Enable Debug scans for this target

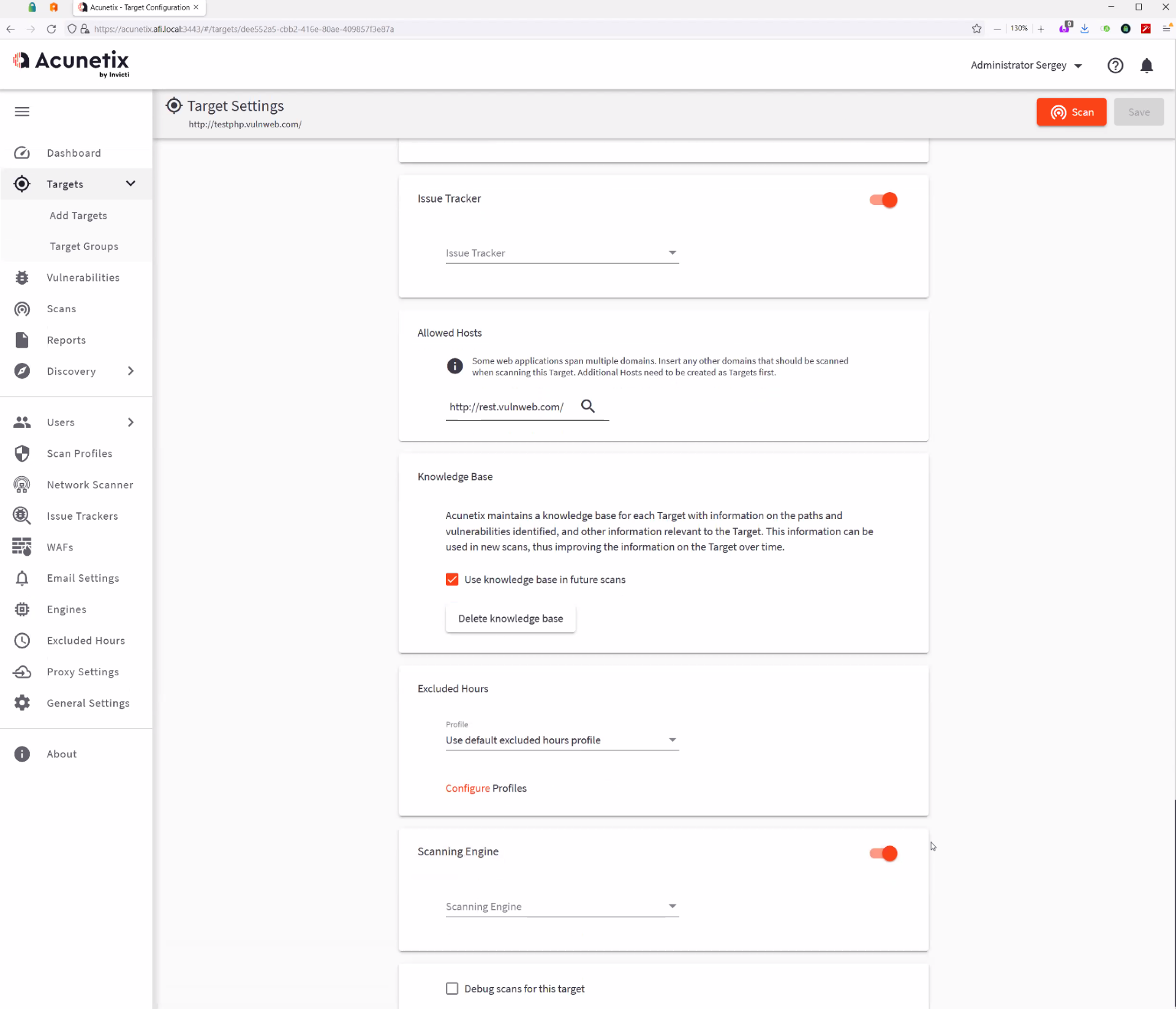452,988
